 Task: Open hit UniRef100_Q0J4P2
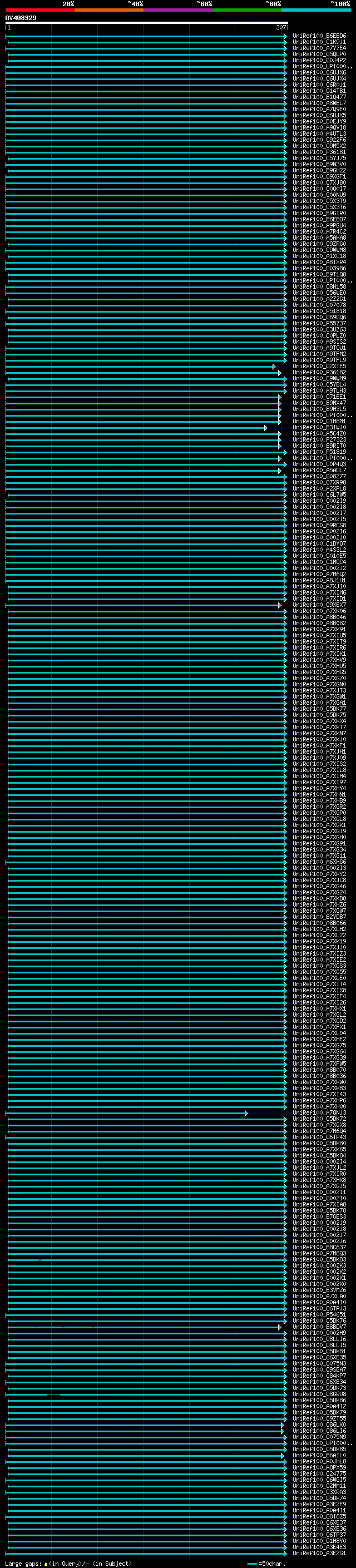319,60
